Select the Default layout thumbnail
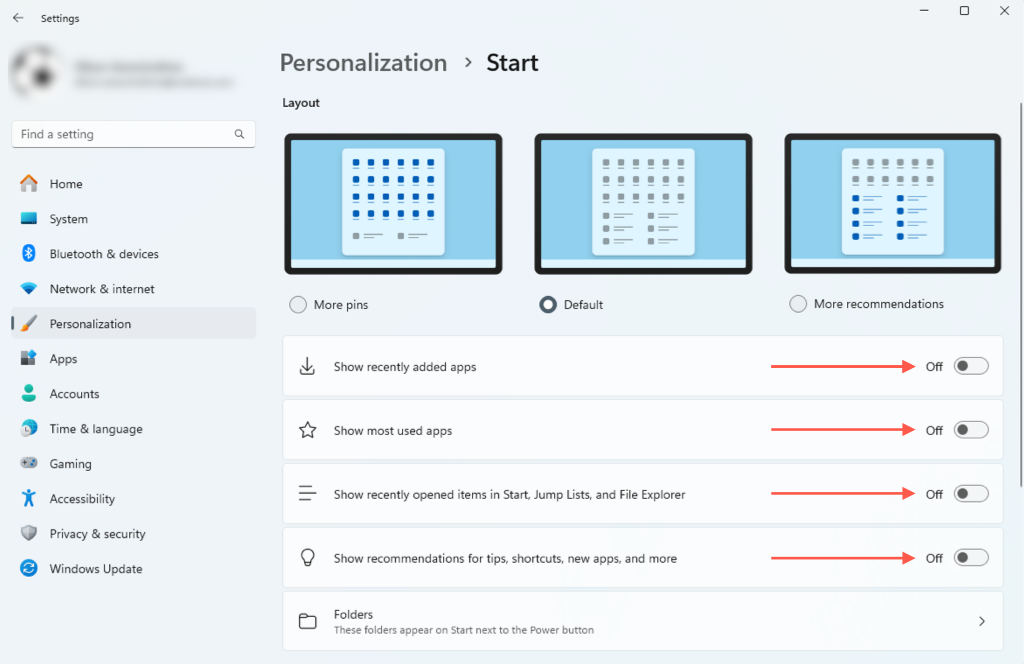The width and height of the screenshot is (1024, 664). (643, 204)
